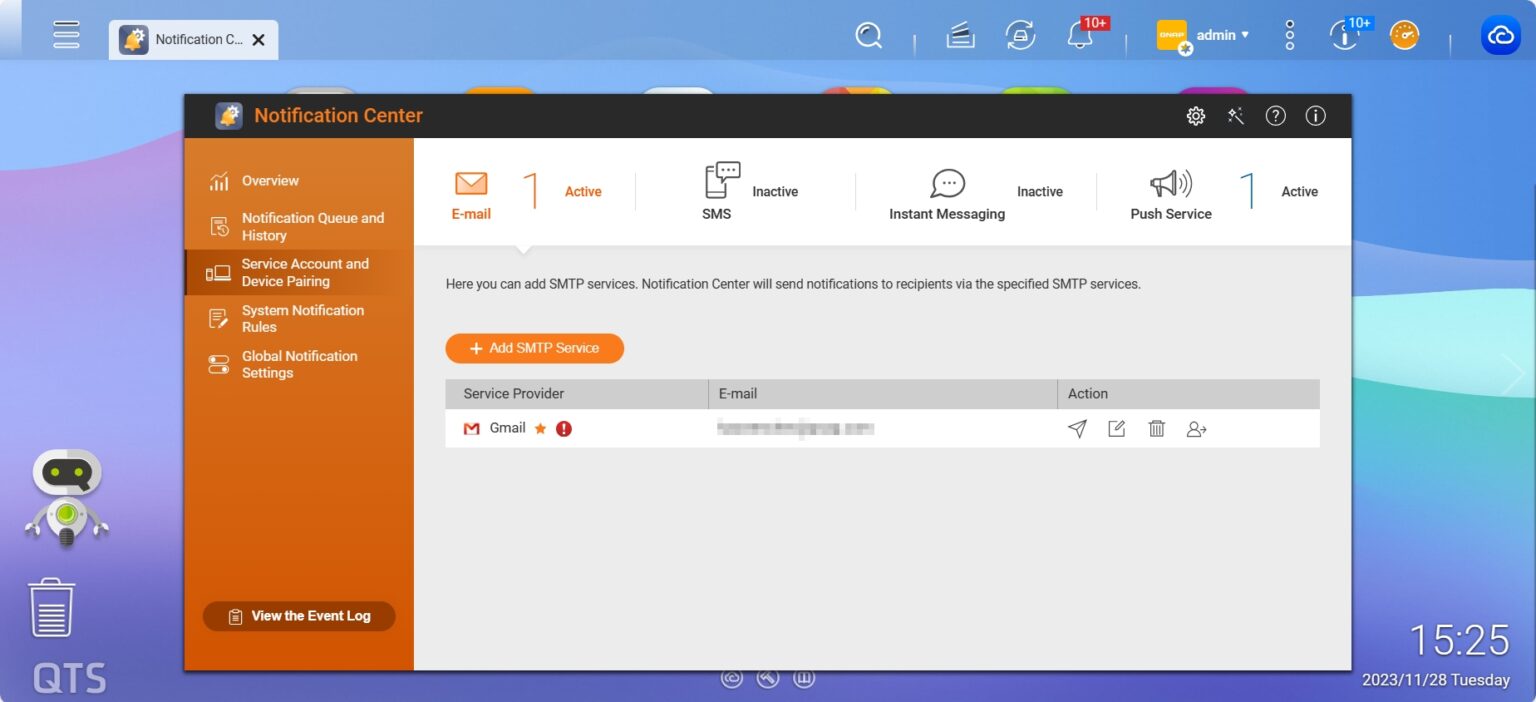
Task: Open System Notification Rules
Action: (x=302, y=318)
